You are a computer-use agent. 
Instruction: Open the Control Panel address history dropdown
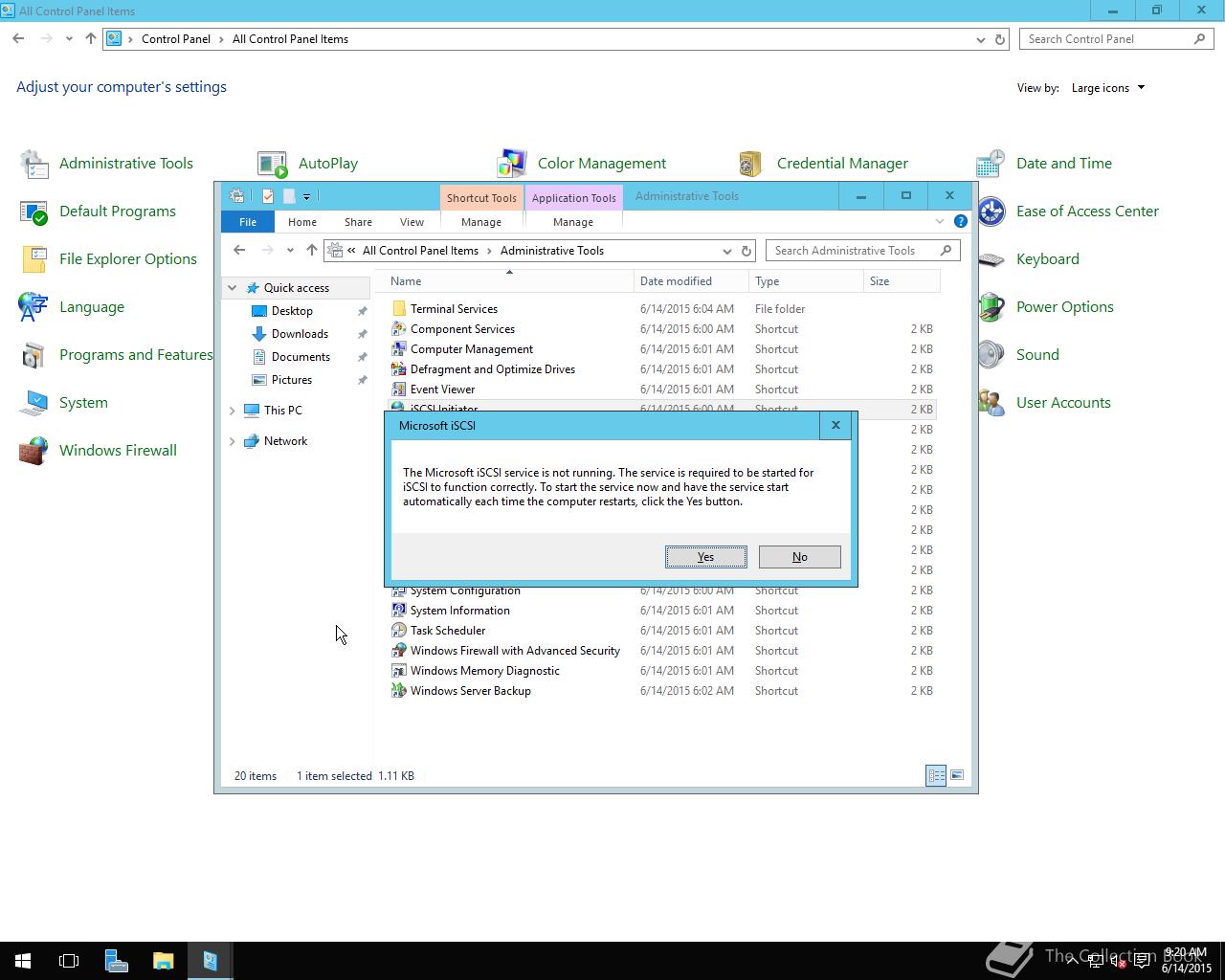(980, 39)
